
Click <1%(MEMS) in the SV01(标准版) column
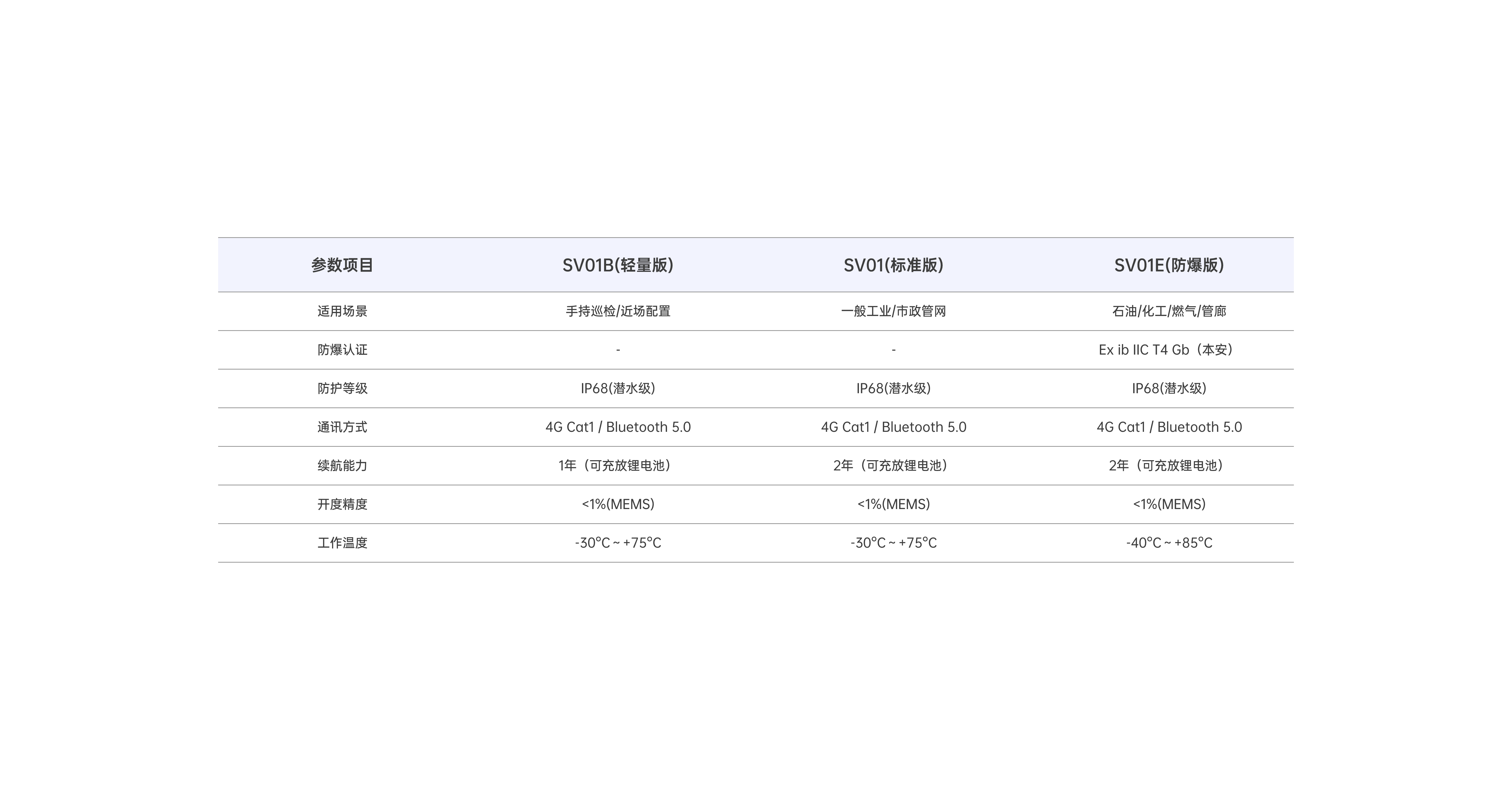point(893,504)
